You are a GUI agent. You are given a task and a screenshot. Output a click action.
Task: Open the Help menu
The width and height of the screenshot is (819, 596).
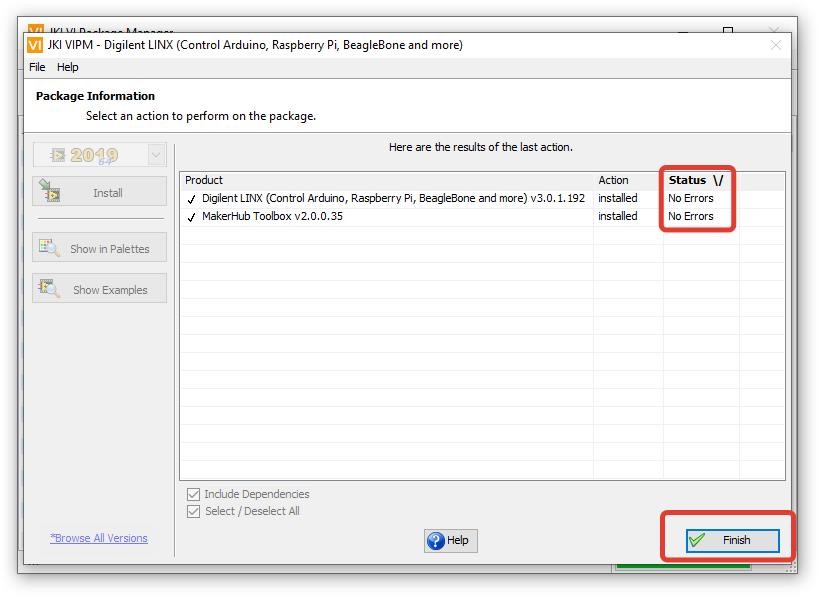pyautogui.click(x=67, y=67)
